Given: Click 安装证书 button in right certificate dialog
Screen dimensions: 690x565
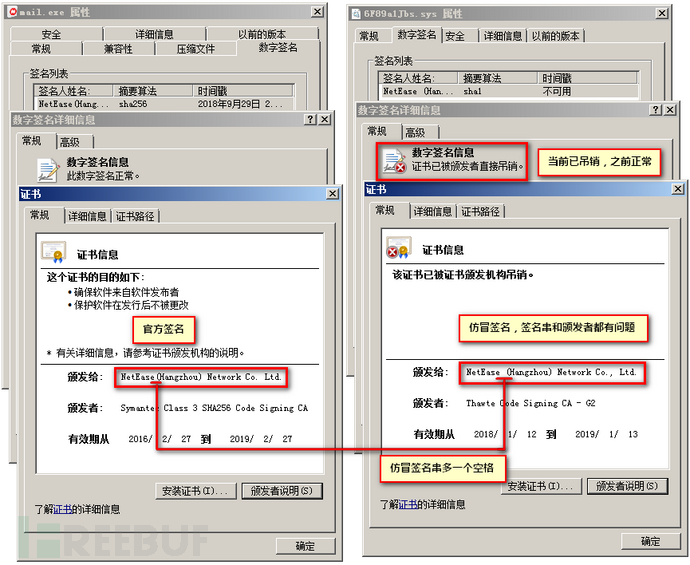Looking at the screenshot, I should tap(541, 486).
